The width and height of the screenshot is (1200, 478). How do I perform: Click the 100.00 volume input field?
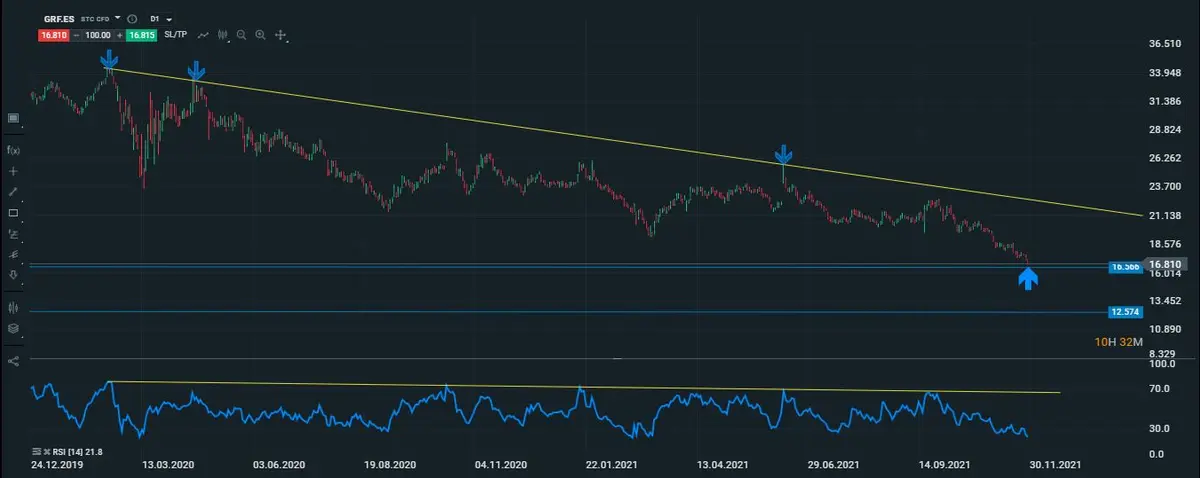96,35
